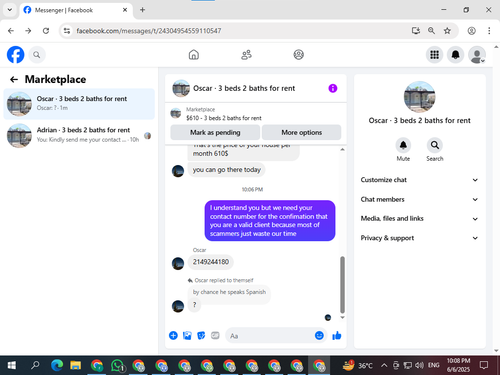Click the message 'you can go there today'
The width and height of the screenshot is (500, 375).
tap(226, 170)
